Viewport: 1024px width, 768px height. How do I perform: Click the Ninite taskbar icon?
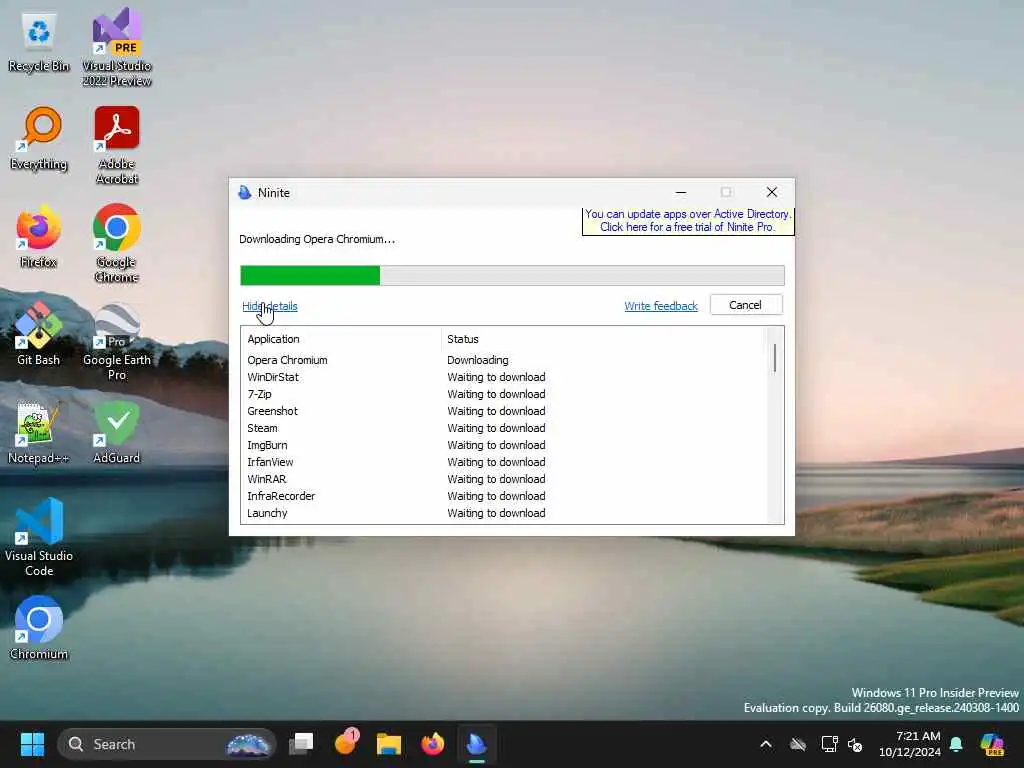pyautogui.click(x=477, y=744)
